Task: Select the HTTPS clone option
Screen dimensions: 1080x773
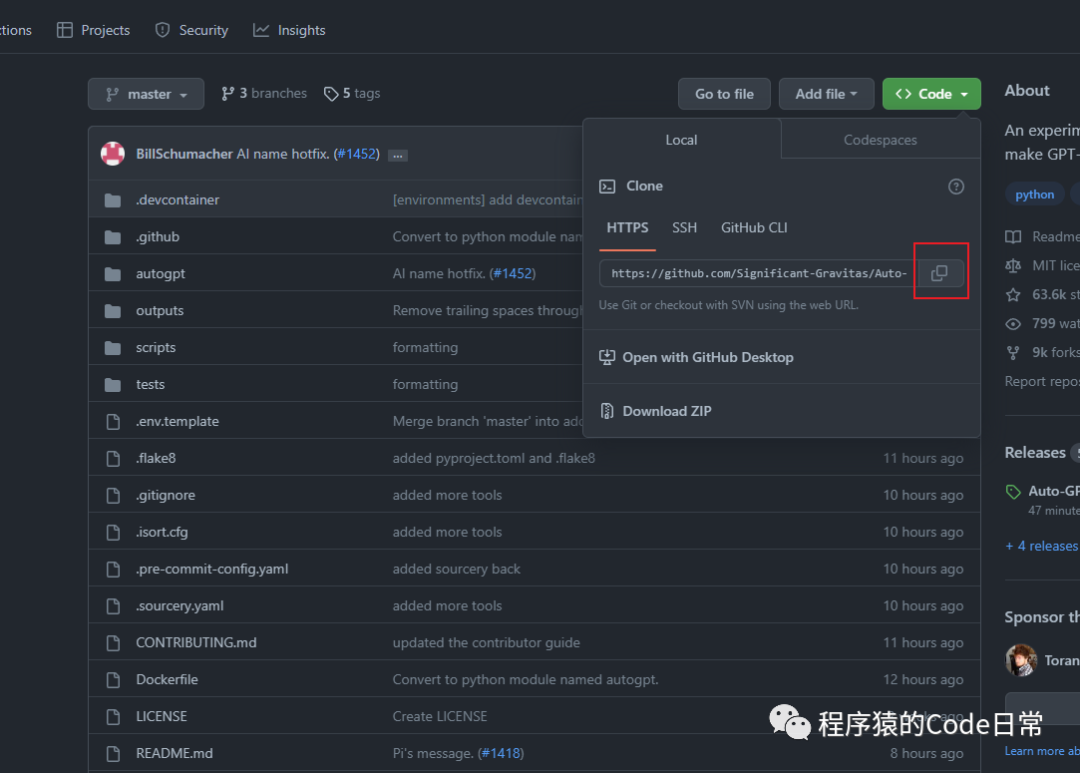Action: coord(627,228)
